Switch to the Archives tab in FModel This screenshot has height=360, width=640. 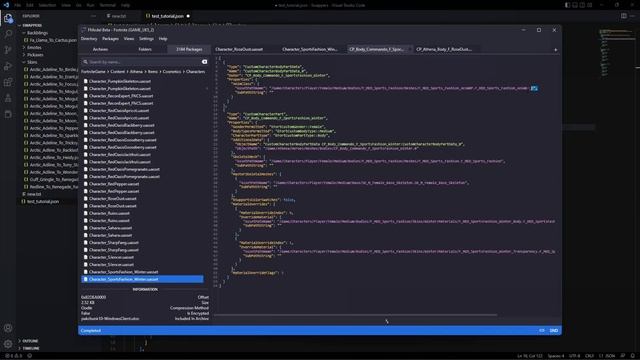100,49
